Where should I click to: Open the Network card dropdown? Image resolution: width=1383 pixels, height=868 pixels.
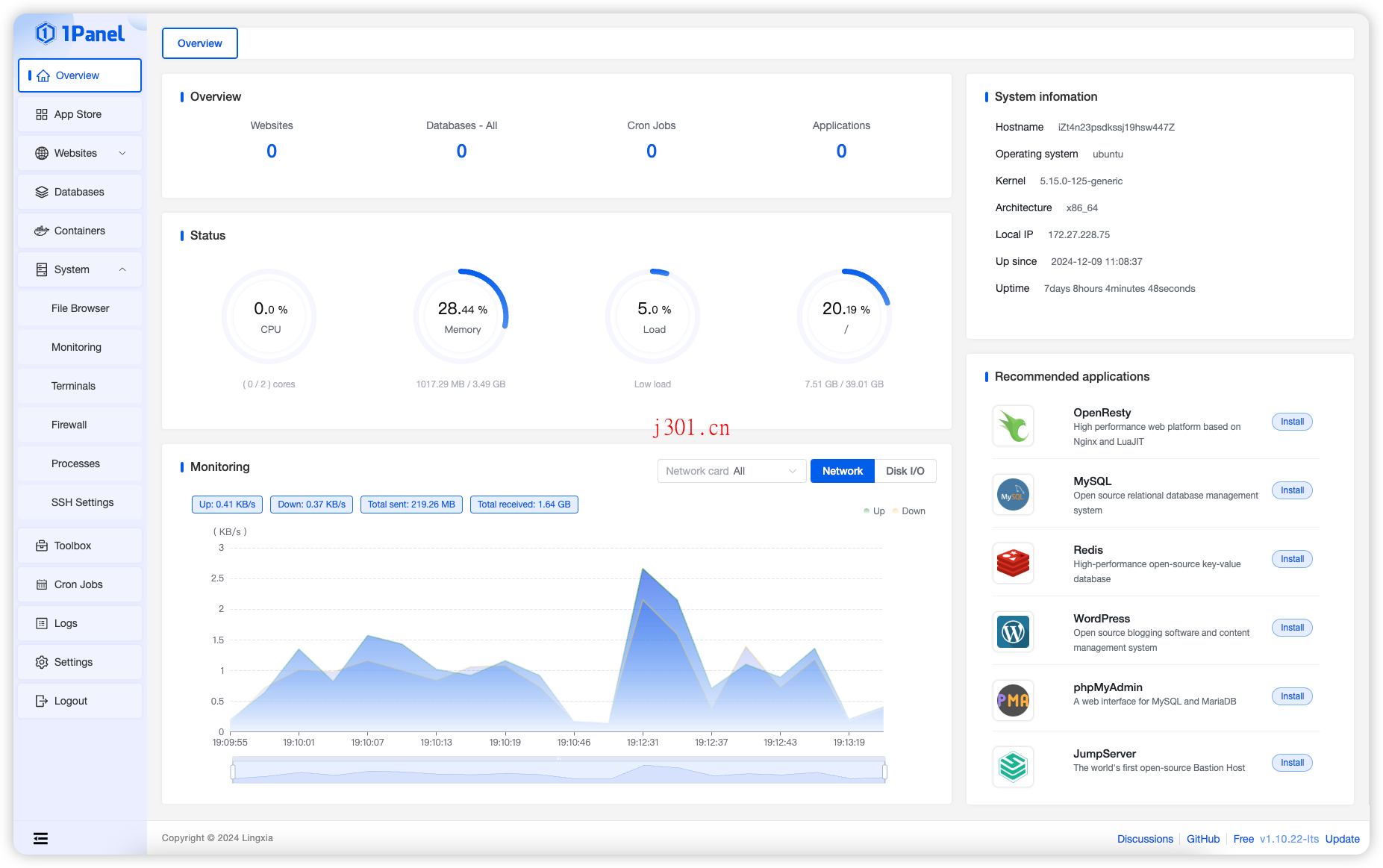coord(731,471)
